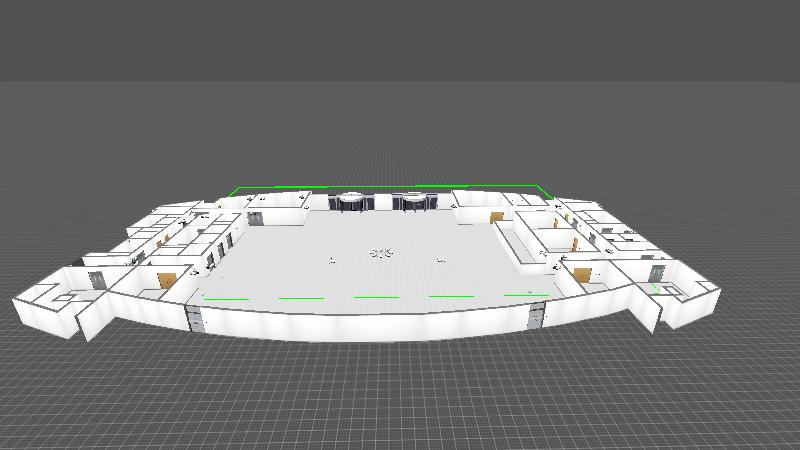This screenshot has width=800, height=450.
Task: Click the cluster marker in the hall center
Action: [x=381, y=253]
